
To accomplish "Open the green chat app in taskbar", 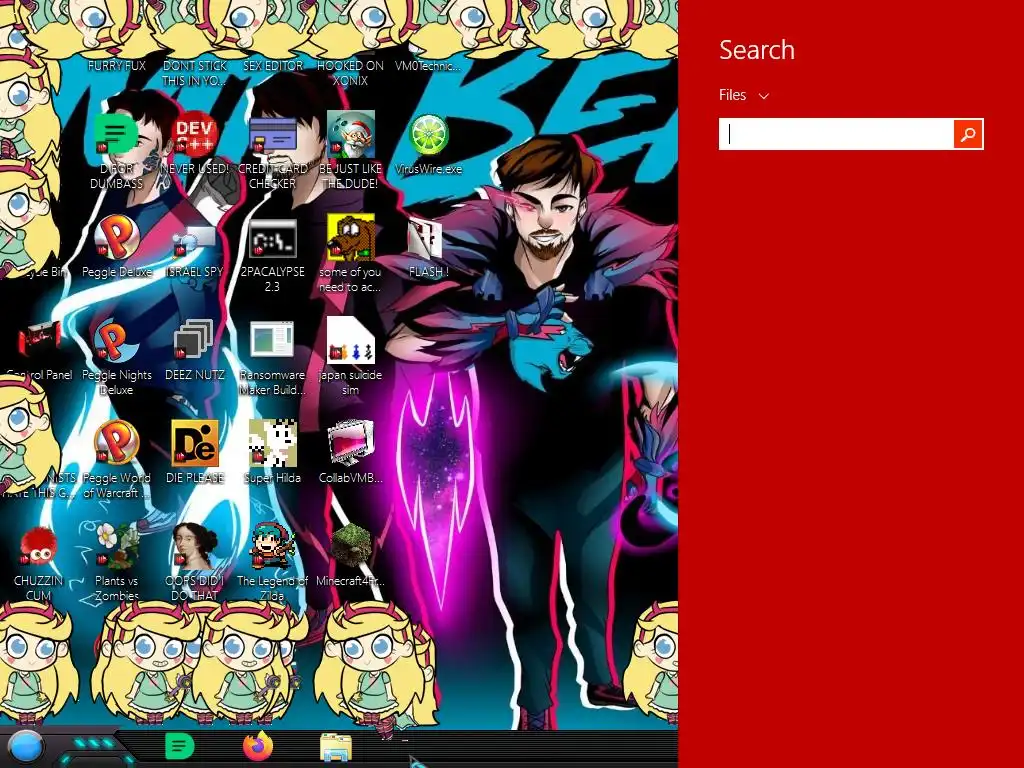I will (180, 746).
